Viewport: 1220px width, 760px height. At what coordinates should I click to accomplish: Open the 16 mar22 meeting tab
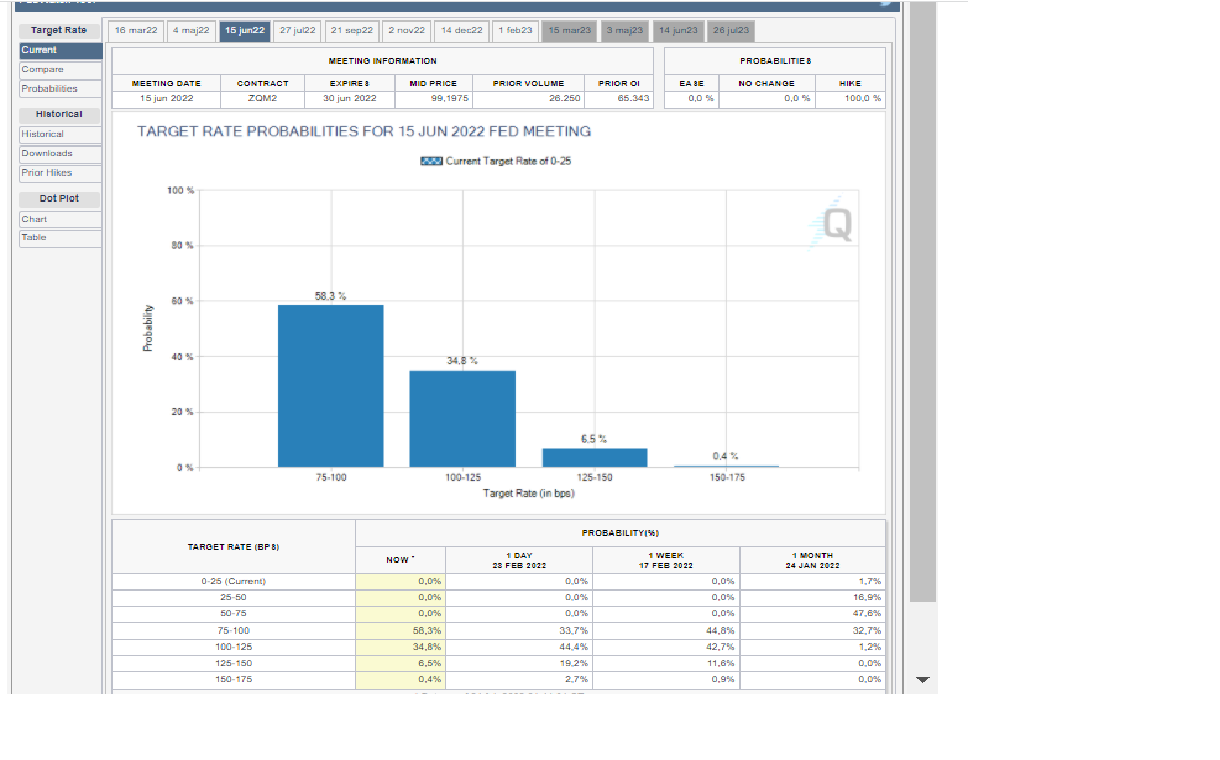[136, 31]
